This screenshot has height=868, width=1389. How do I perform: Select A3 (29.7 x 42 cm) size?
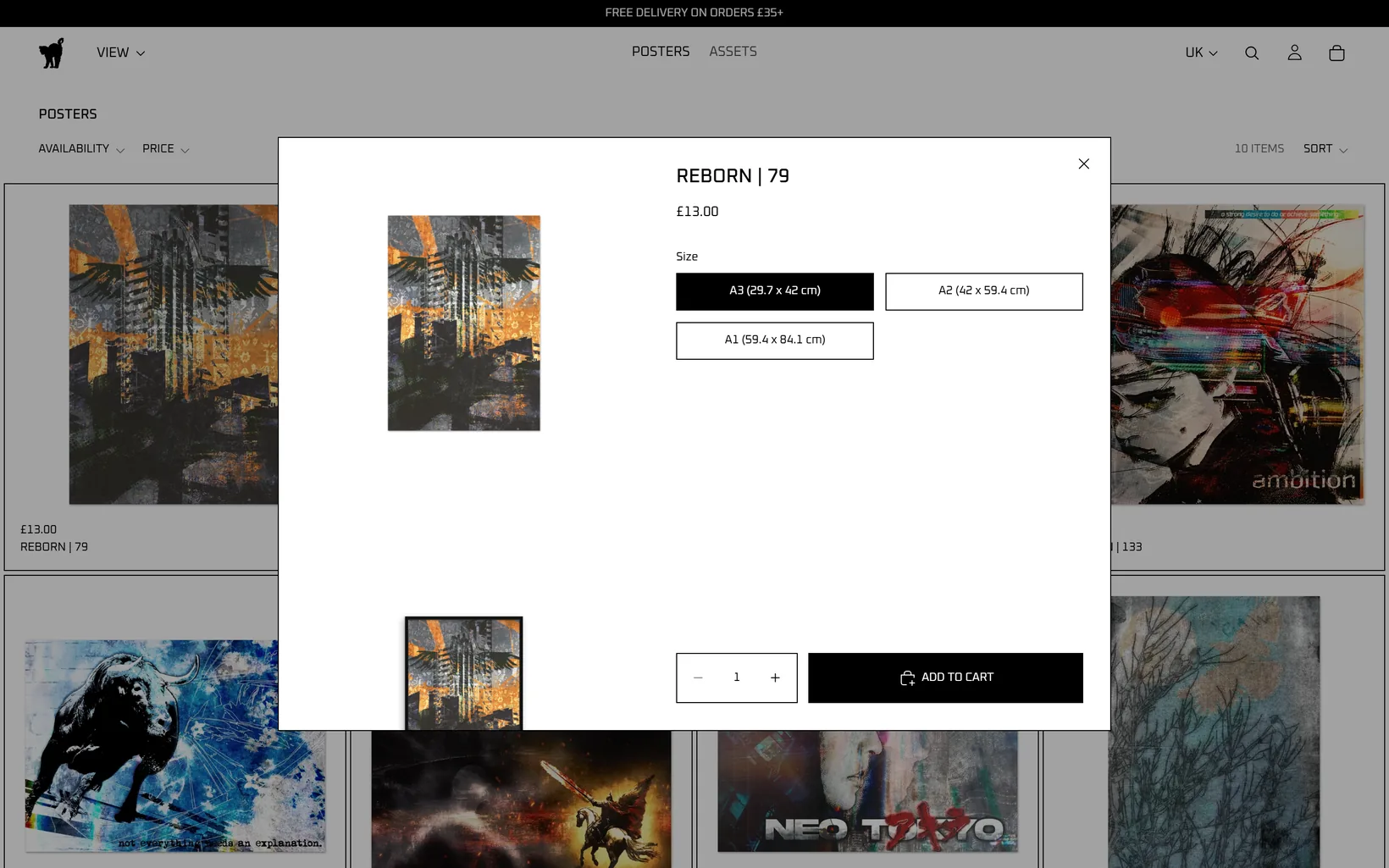point(775,291)
